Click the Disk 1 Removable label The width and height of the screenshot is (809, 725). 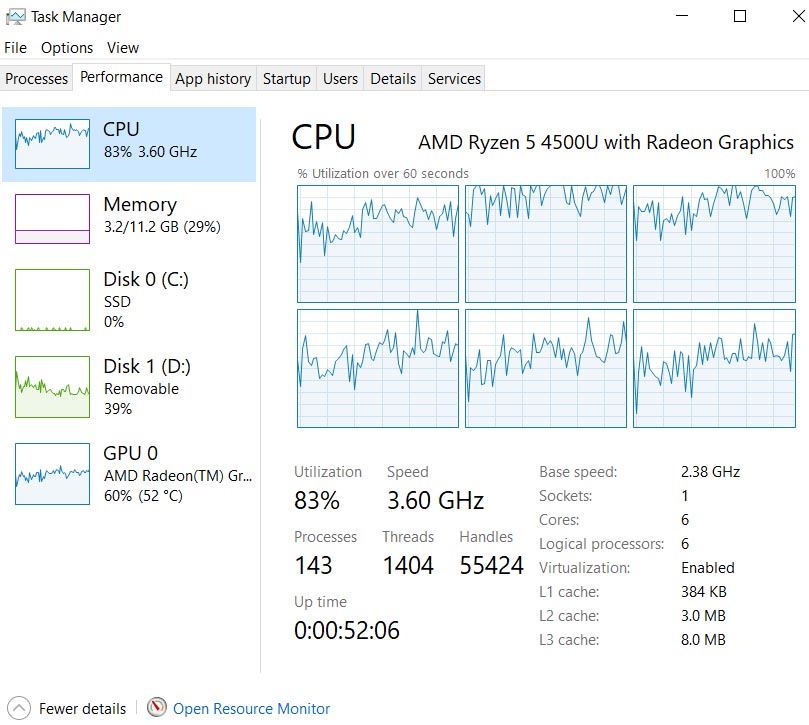141,389
